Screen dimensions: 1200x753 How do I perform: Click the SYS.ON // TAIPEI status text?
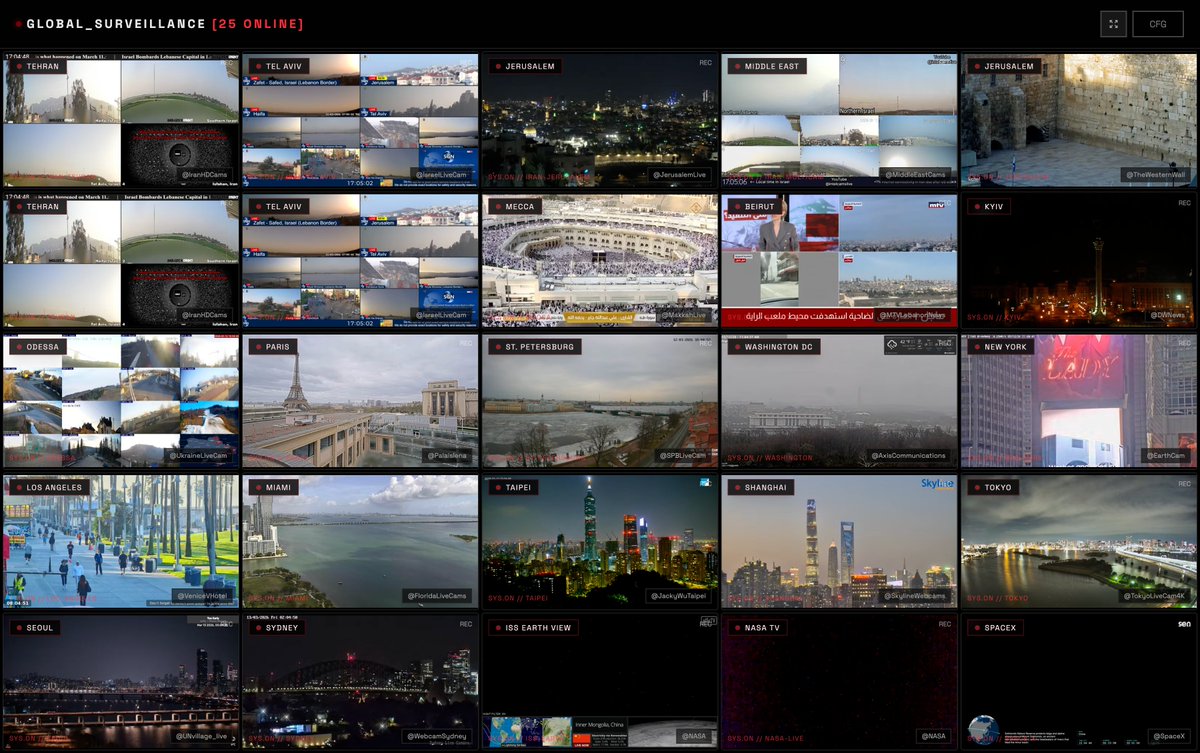click(520, 597)
